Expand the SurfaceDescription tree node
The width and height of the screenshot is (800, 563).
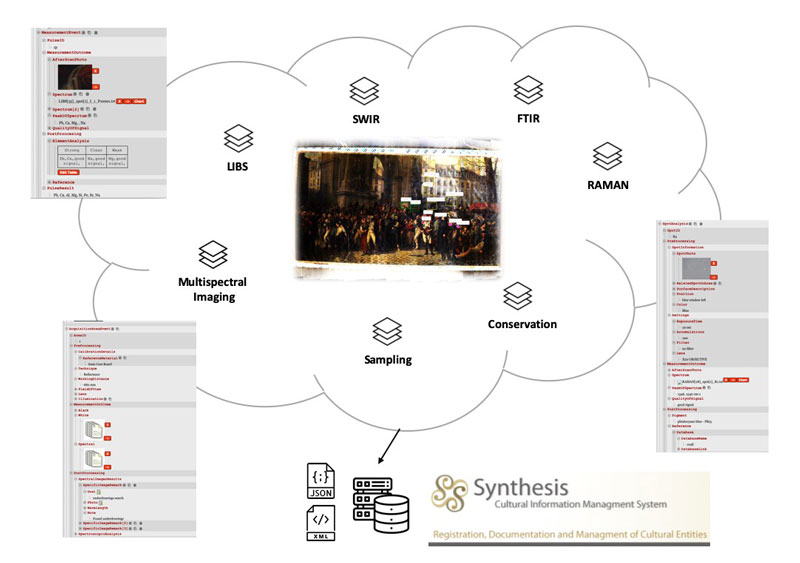tap(673, 289)
